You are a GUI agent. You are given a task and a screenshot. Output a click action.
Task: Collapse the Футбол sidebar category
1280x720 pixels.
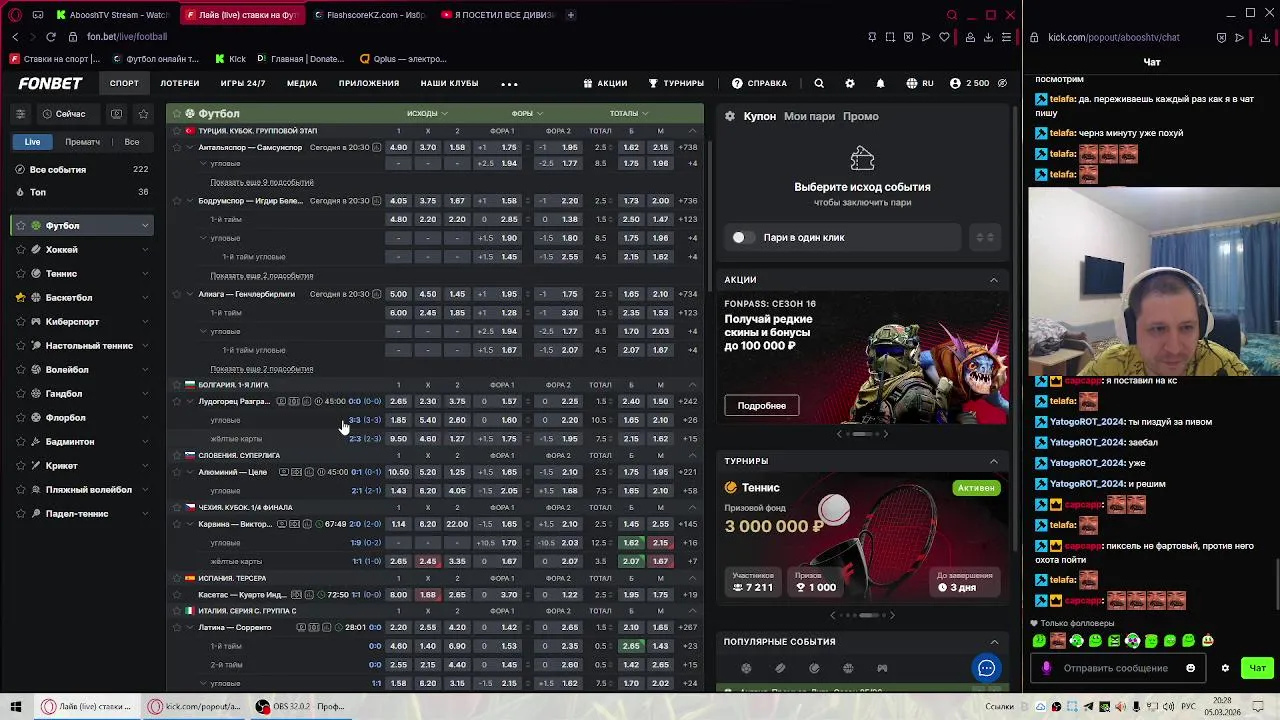tap(145, 225)
